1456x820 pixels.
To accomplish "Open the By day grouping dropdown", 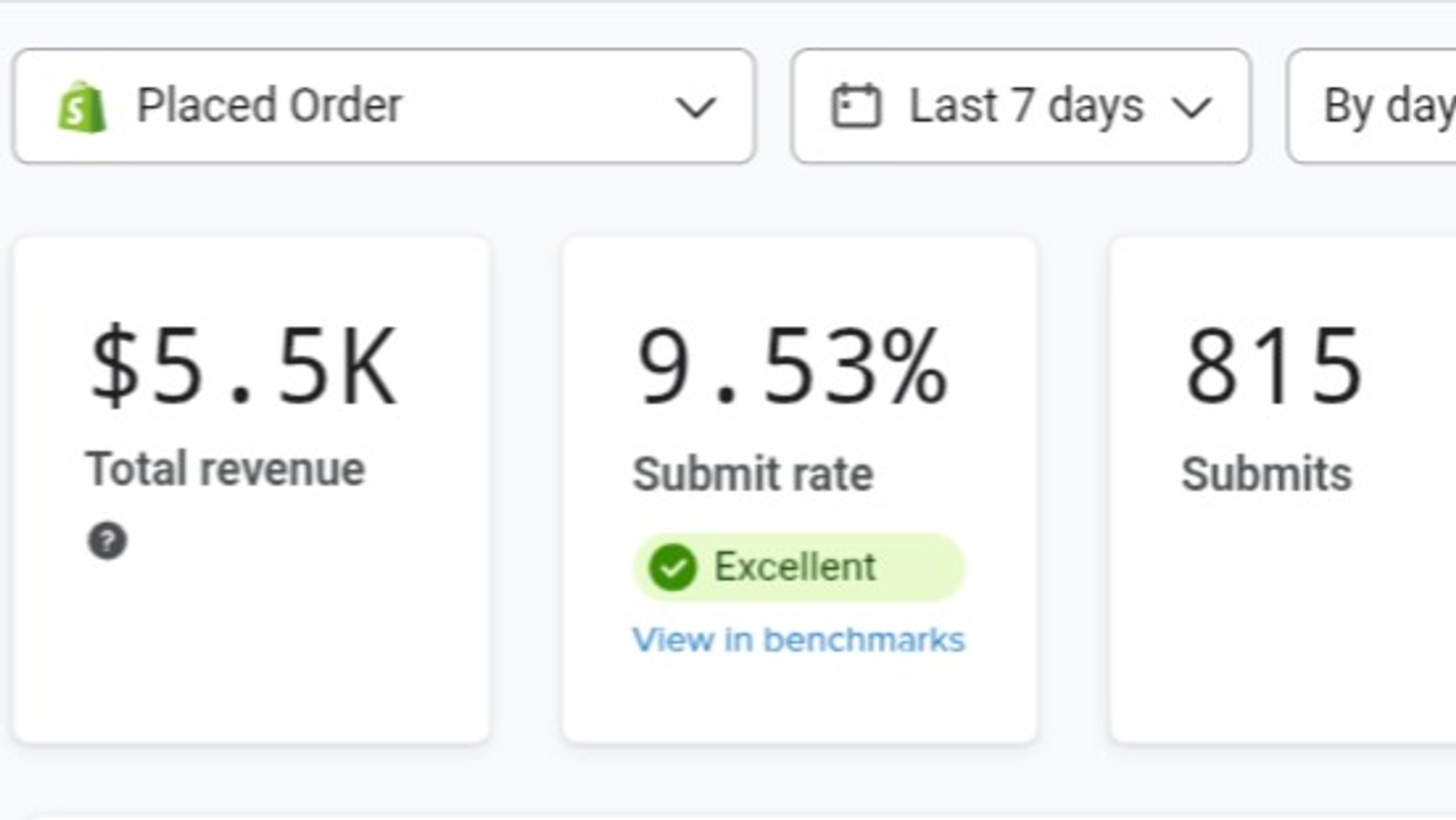I will pos(1372,106).
